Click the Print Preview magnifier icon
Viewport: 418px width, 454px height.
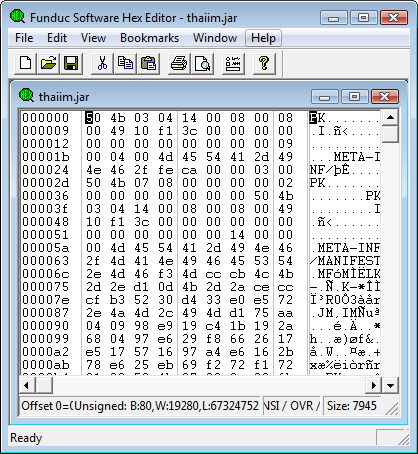pos(202,63)
